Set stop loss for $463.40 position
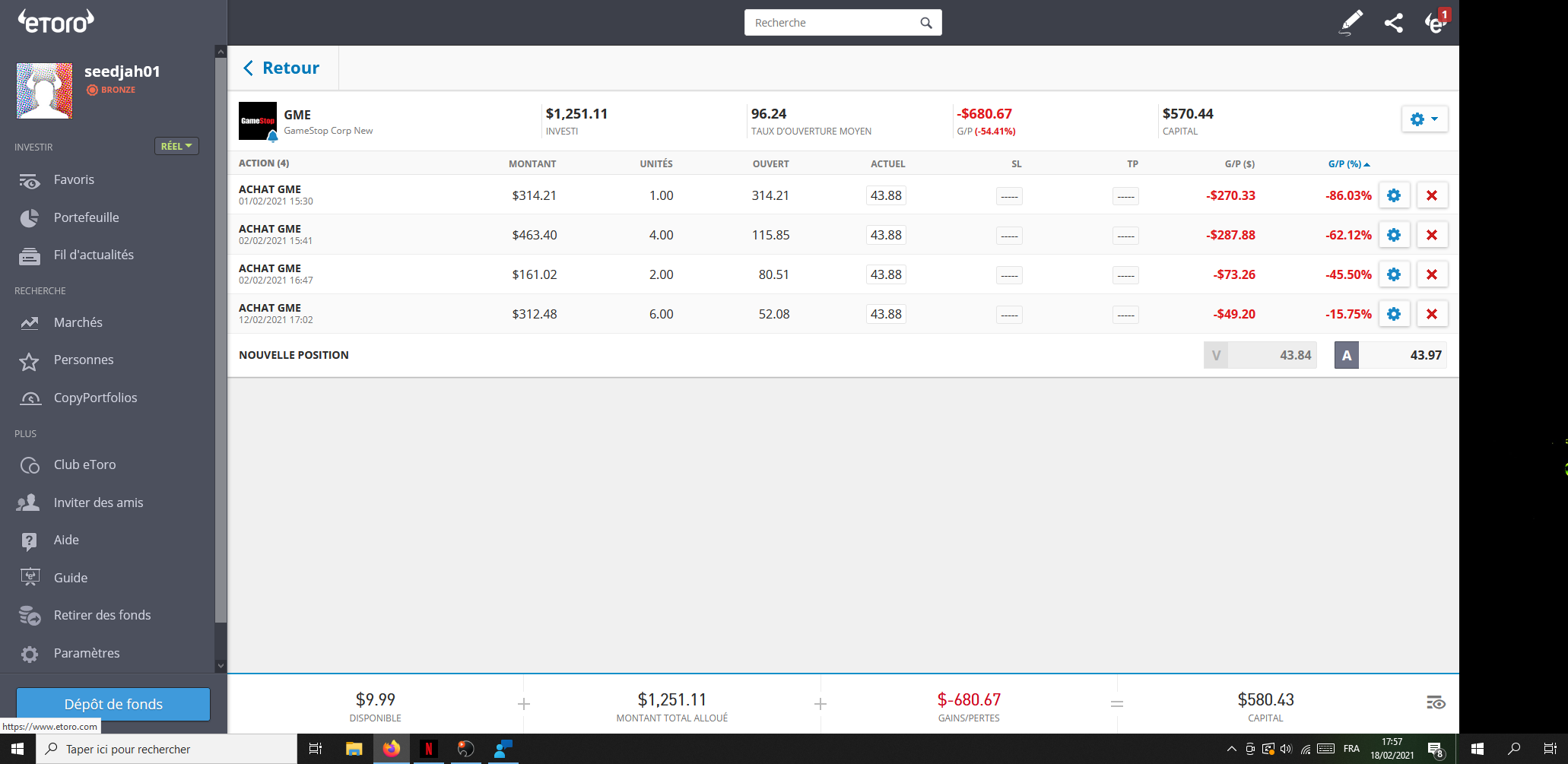 1009,236
